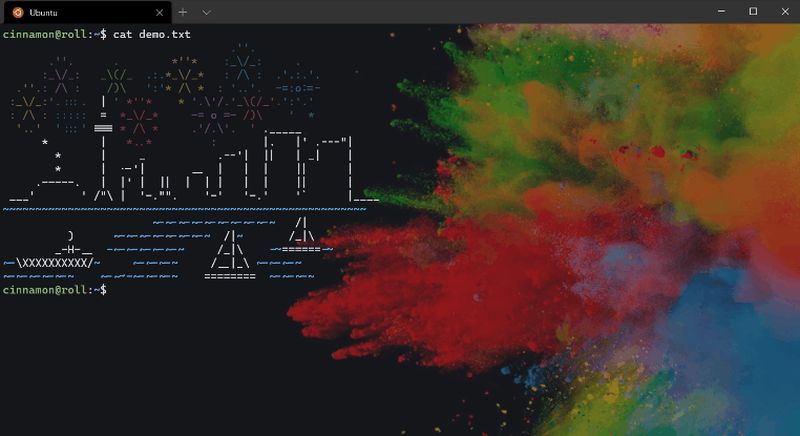
Task: Click the red firework burst art
Action: pos(139,121)
